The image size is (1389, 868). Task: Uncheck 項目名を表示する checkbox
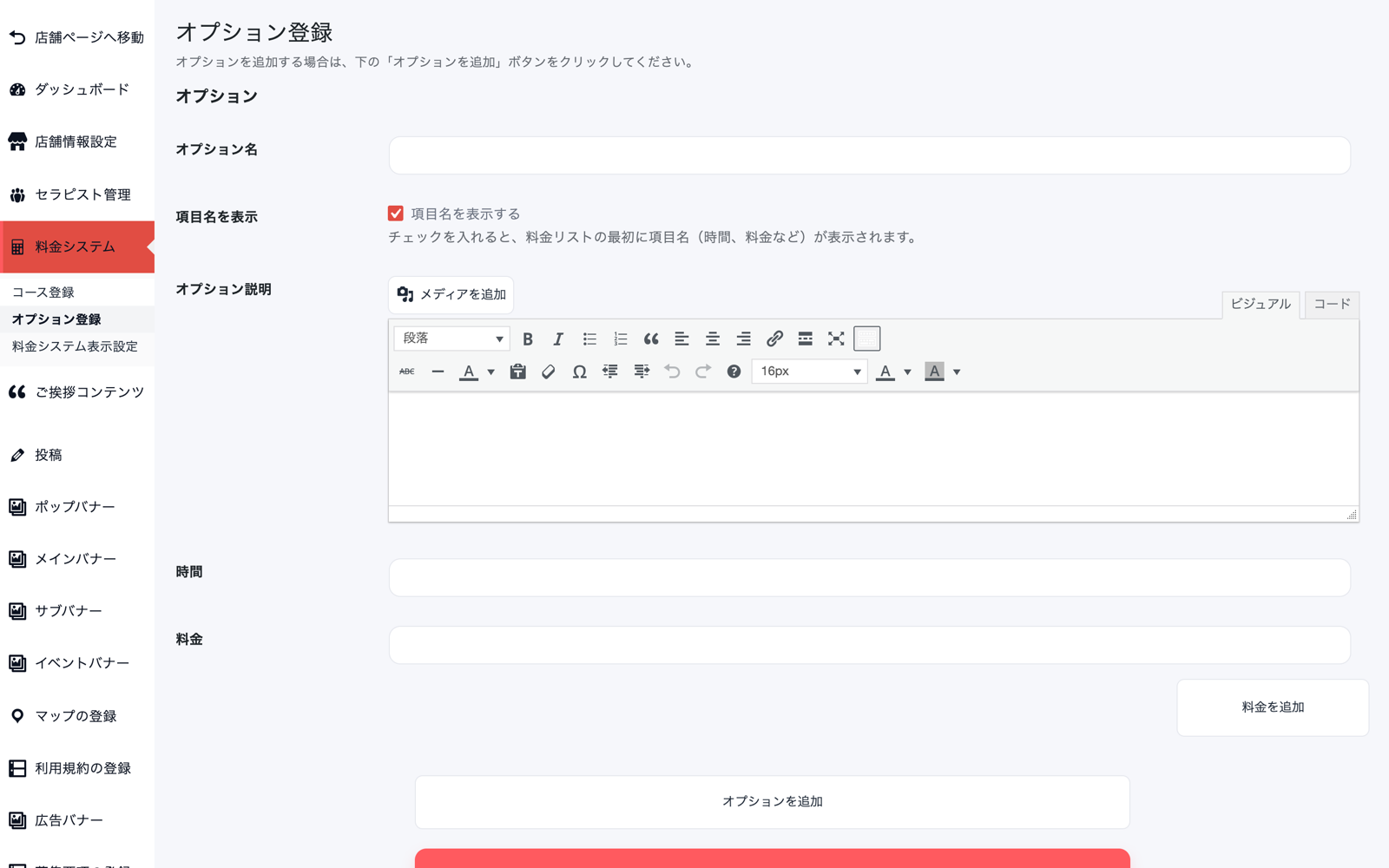click(x=396, y=214)
